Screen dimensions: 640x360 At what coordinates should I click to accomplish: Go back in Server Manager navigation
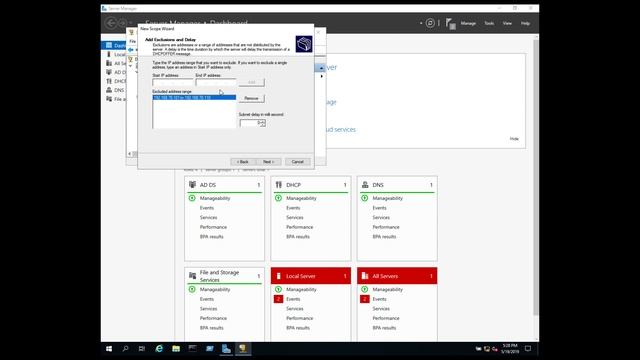pos(111,23)
